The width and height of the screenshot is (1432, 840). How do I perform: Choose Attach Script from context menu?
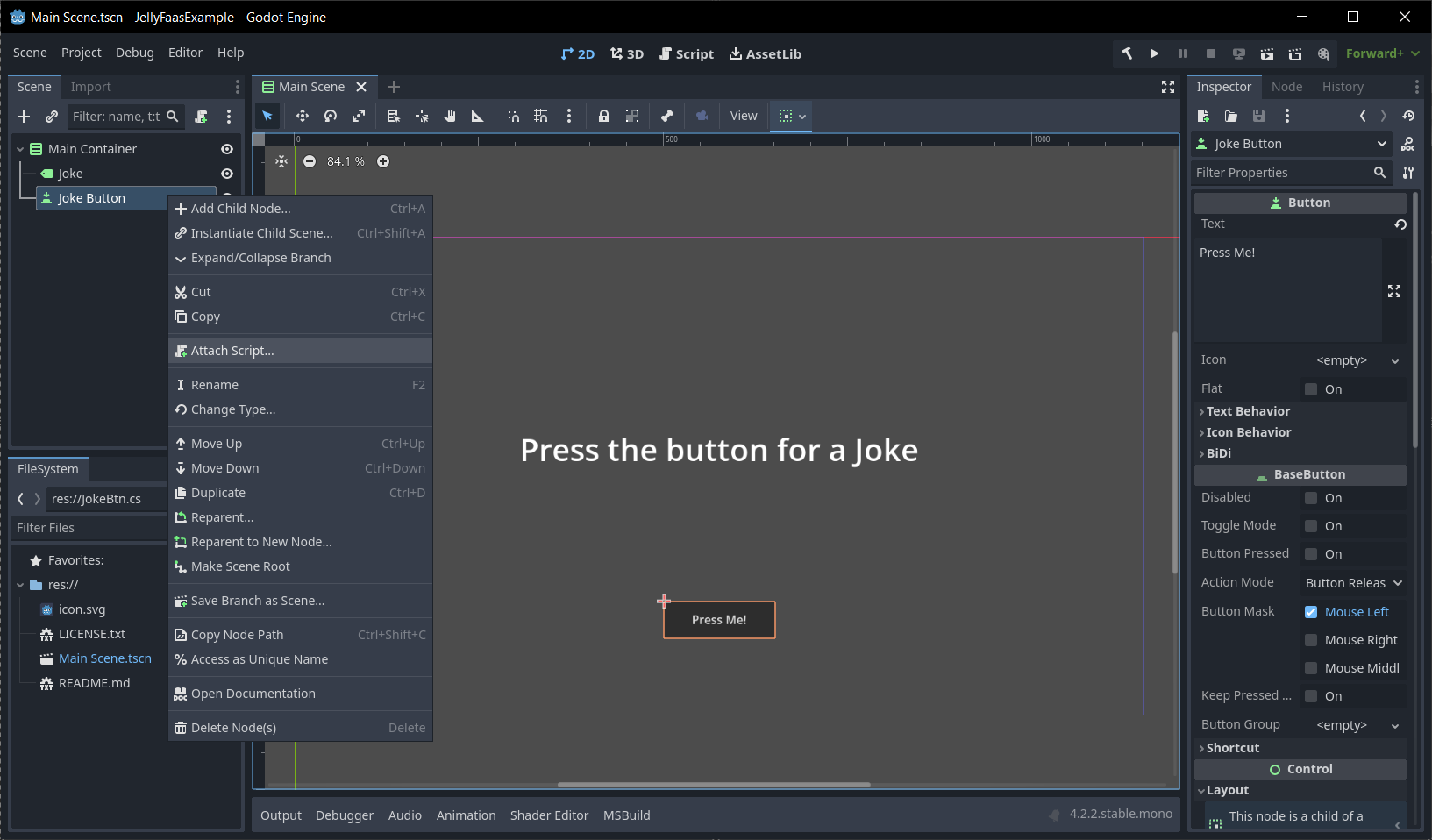(300, 351)
